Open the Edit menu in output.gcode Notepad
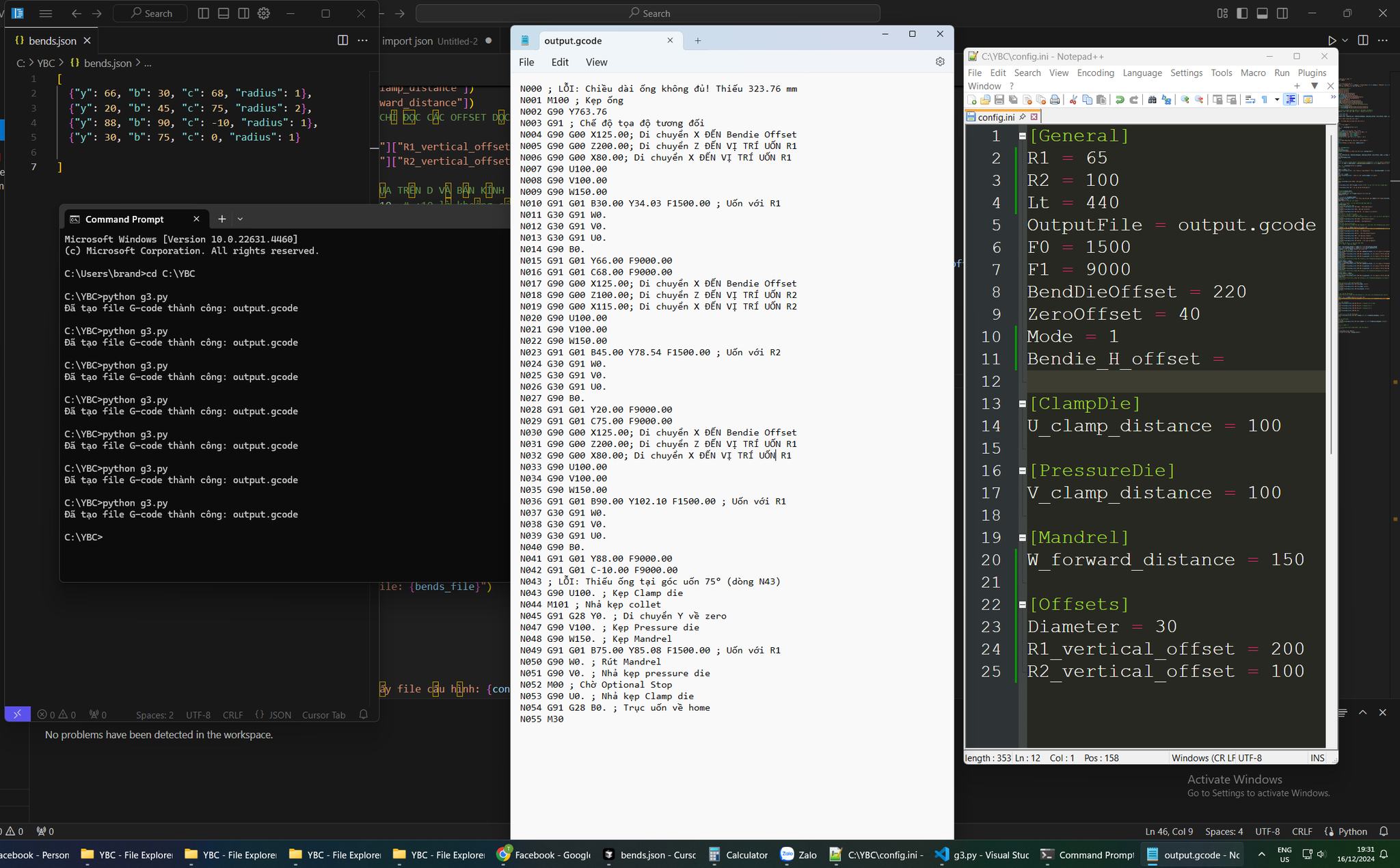The width and height of the screenshot is (1400, 868). coord(560,62)
